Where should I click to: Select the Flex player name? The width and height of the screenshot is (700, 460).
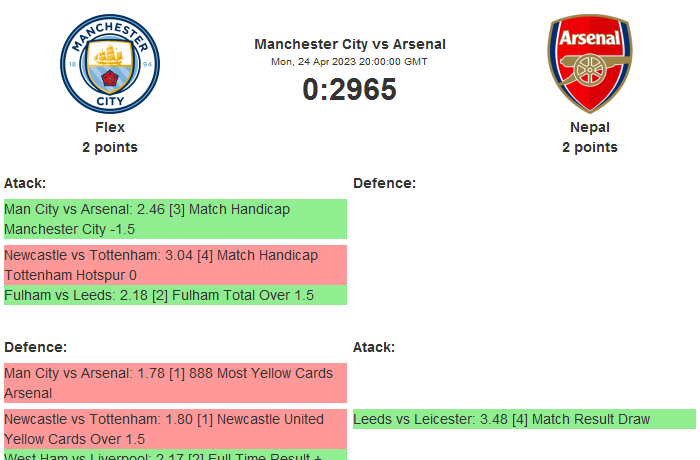click(110, 127)
